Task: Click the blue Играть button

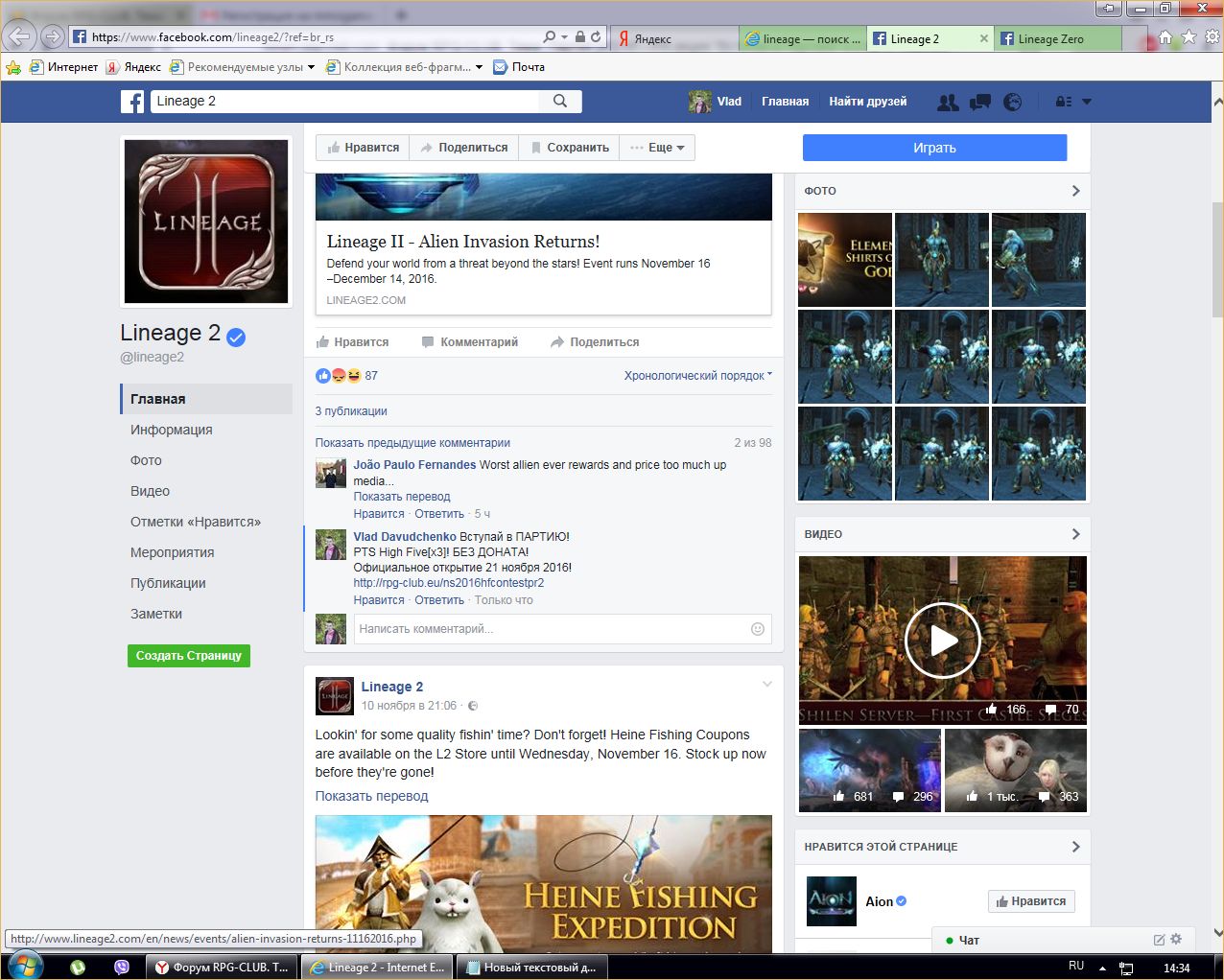Action: point(934,148)
